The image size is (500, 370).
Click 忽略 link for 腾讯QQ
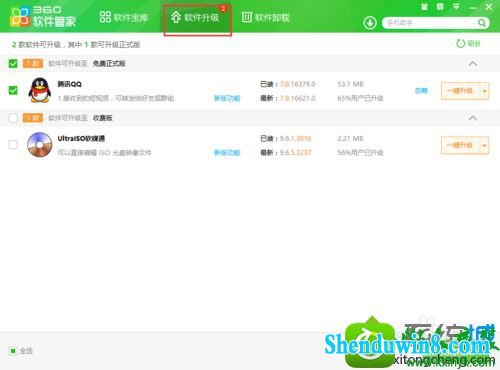coord(421,91)
